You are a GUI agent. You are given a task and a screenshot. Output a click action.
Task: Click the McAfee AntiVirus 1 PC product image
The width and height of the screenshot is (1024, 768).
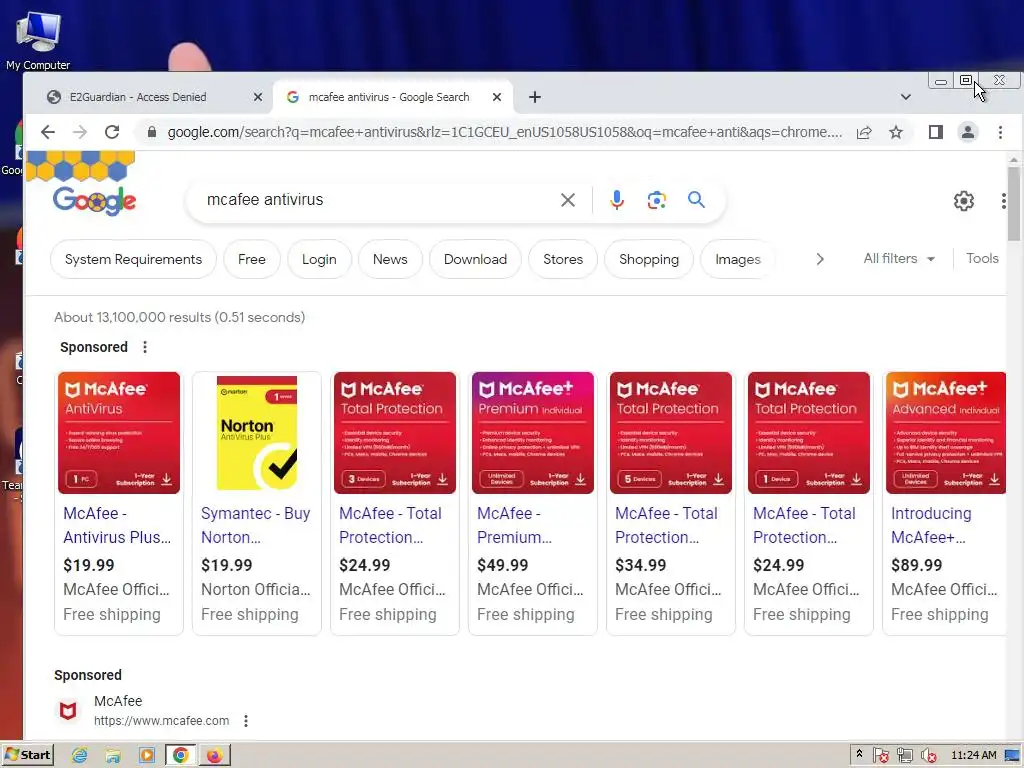pyautogui.click(x=119, y=433)
